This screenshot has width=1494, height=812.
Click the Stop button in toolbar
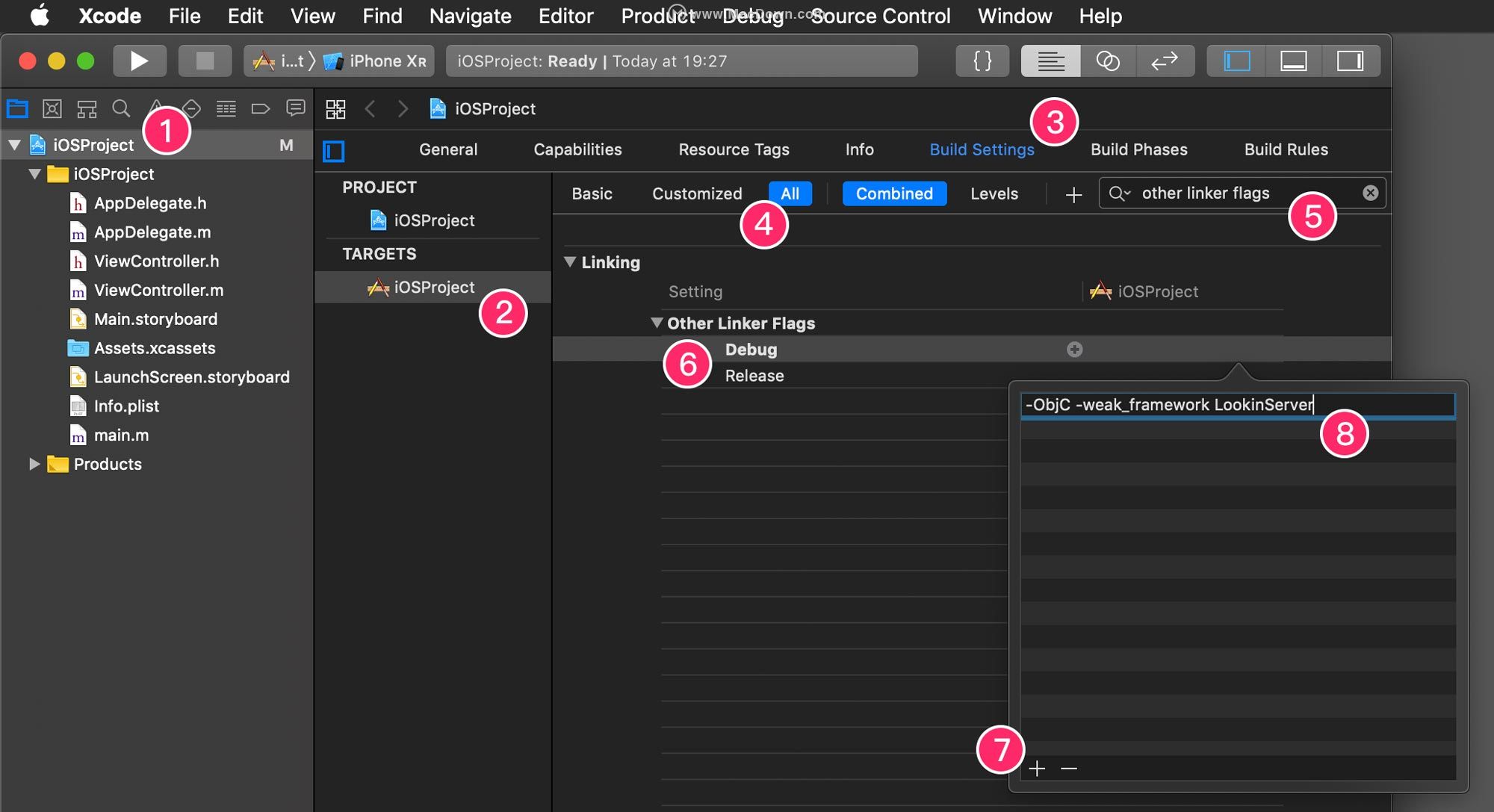click(x=205, y=61)
